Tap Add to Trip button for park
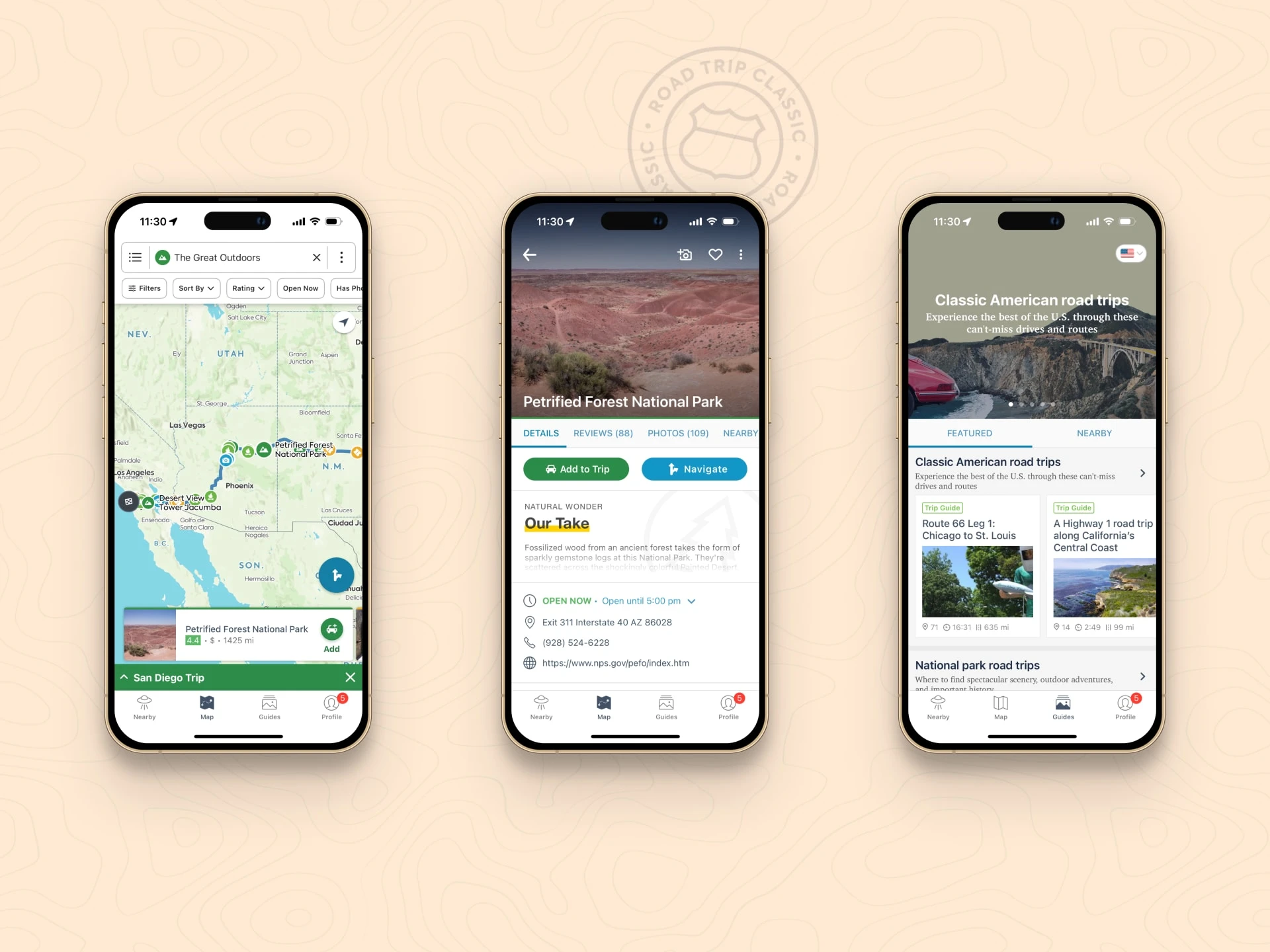This screenshot has height=952, width=1270. [577, 469]
